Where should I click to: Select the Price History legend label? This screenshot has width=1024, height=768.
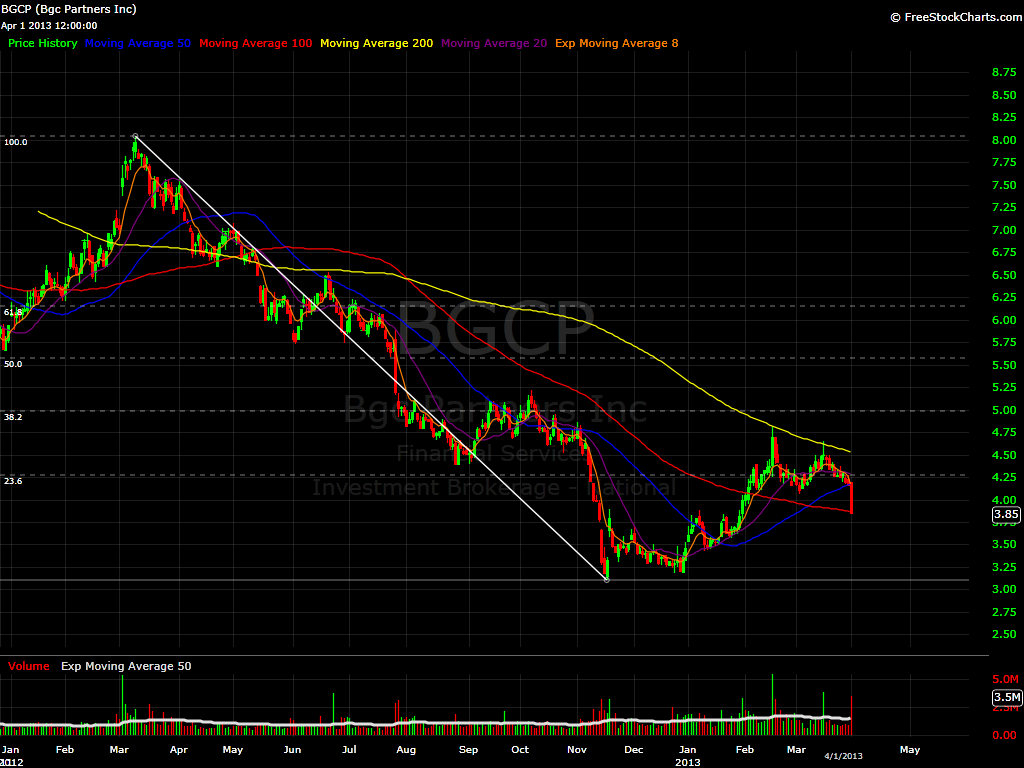(x=42, y=43)
